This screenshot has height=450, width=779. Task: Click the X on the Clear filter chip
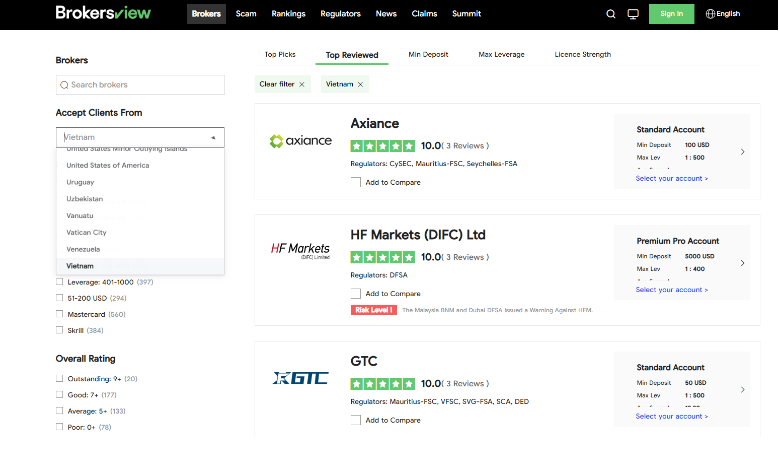click(x=302, y=84)
